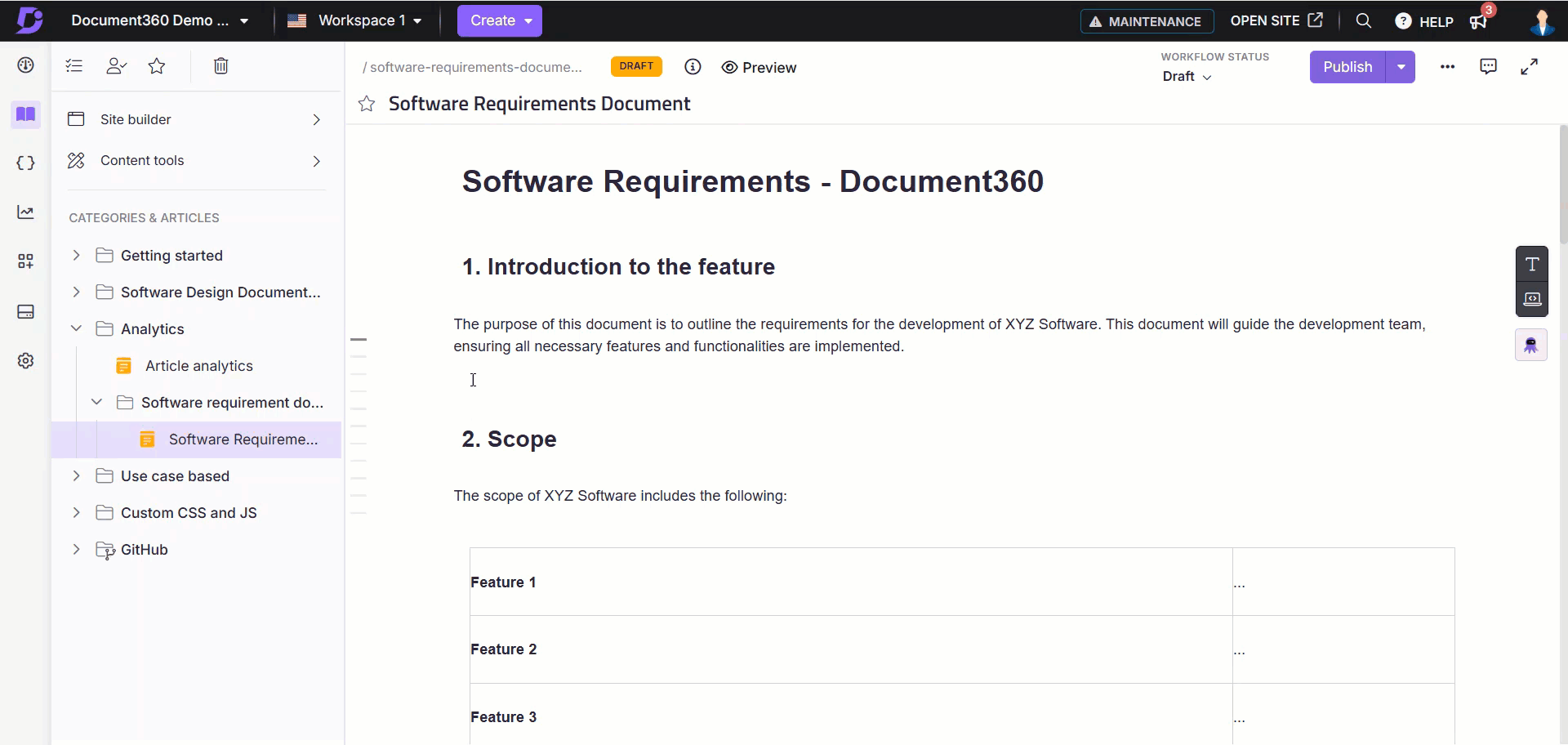Click the OPEN SITE link
This screenshot has width=1568, height=745.
pyautogui.click(x=1276, y=20)
